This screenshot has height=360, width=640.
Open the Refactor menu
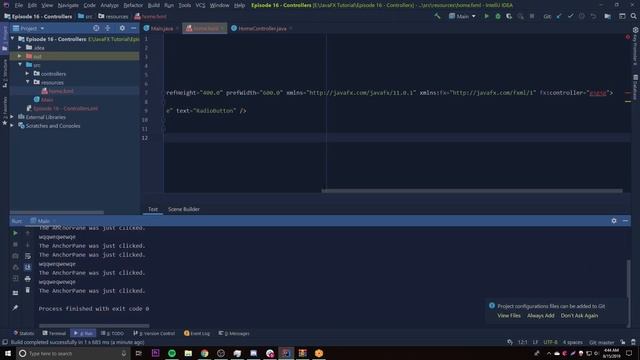tap(133, 5)
